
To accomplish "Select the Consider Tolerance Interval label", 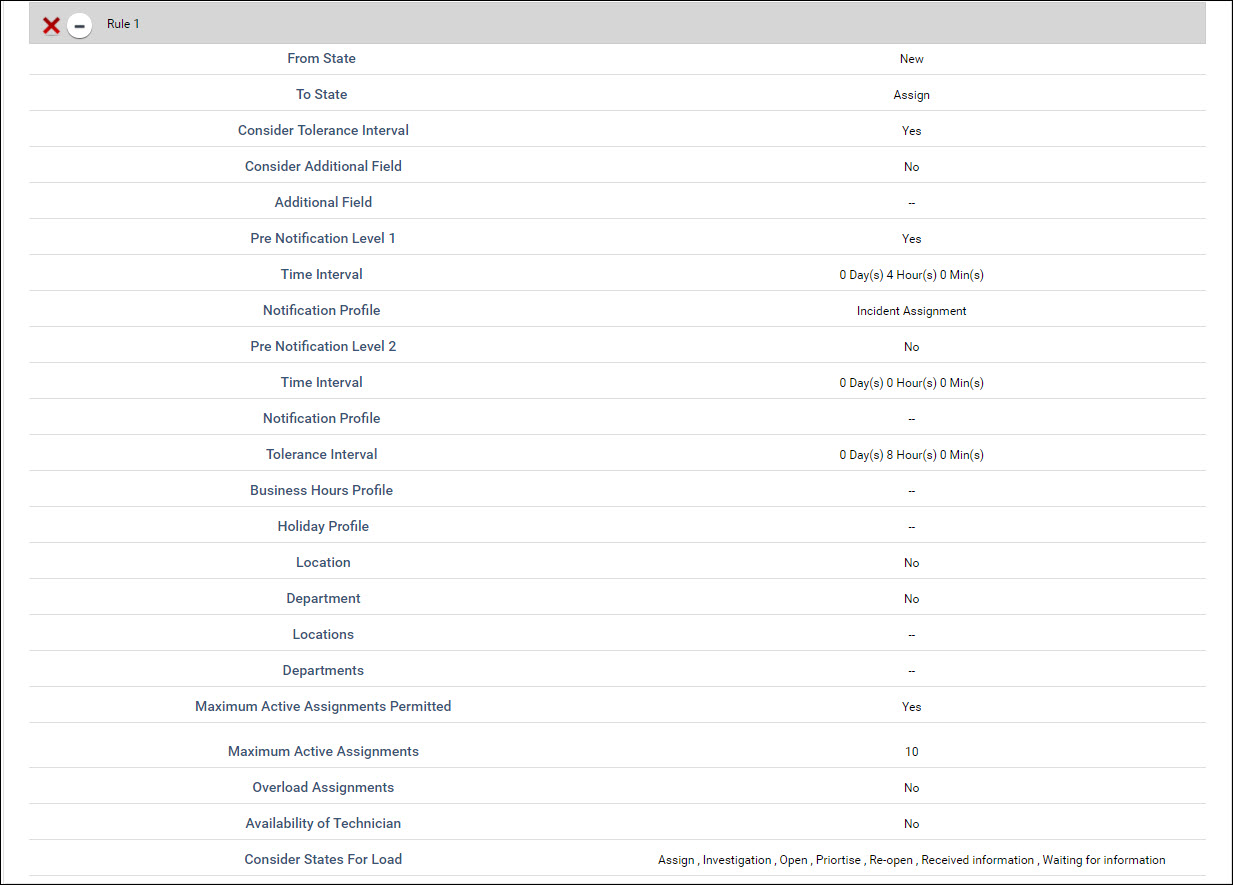I will coord(323,131).
